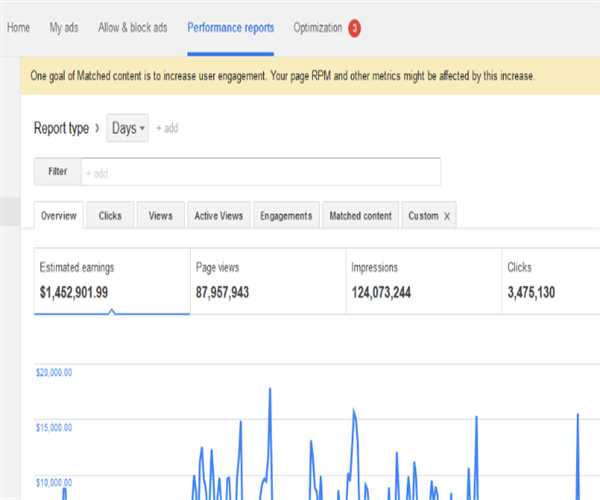This screenshot has height=500, width=600.
Task: Close the Custom tab with X
Action: point(447,216)
